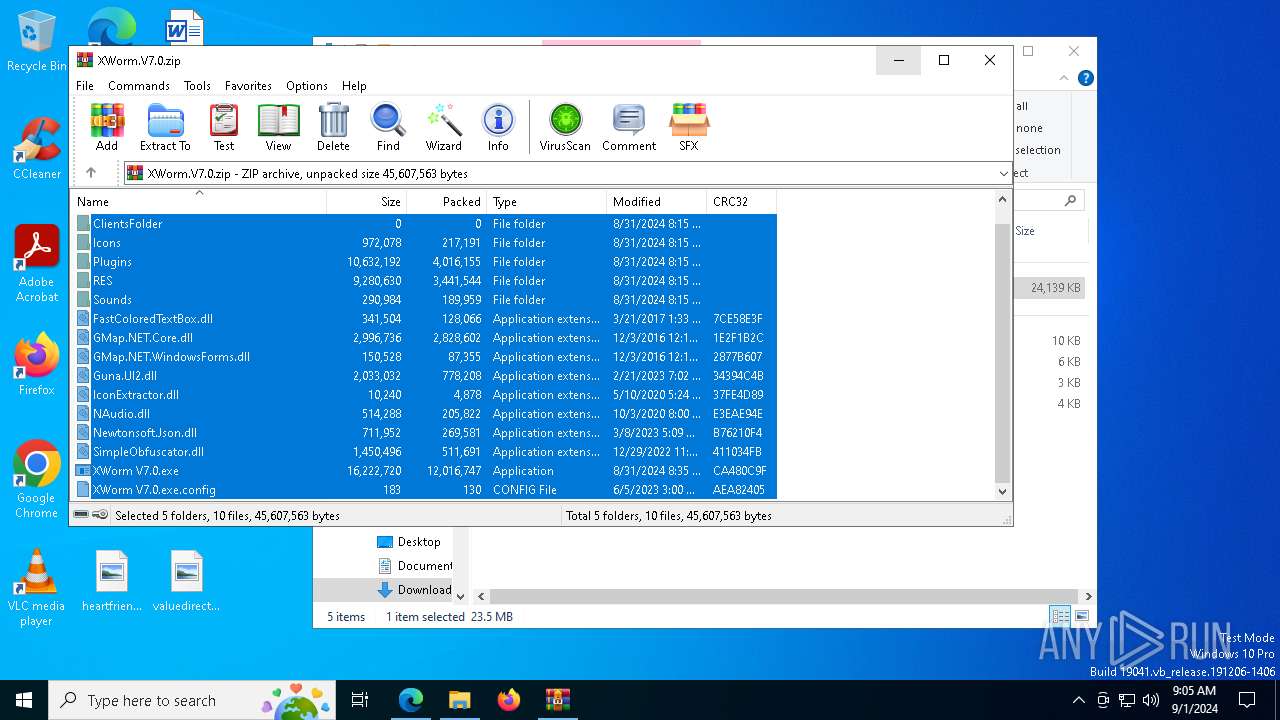Show hidden system tray icons
The image size is (1280, 720).
point(1078,700)
